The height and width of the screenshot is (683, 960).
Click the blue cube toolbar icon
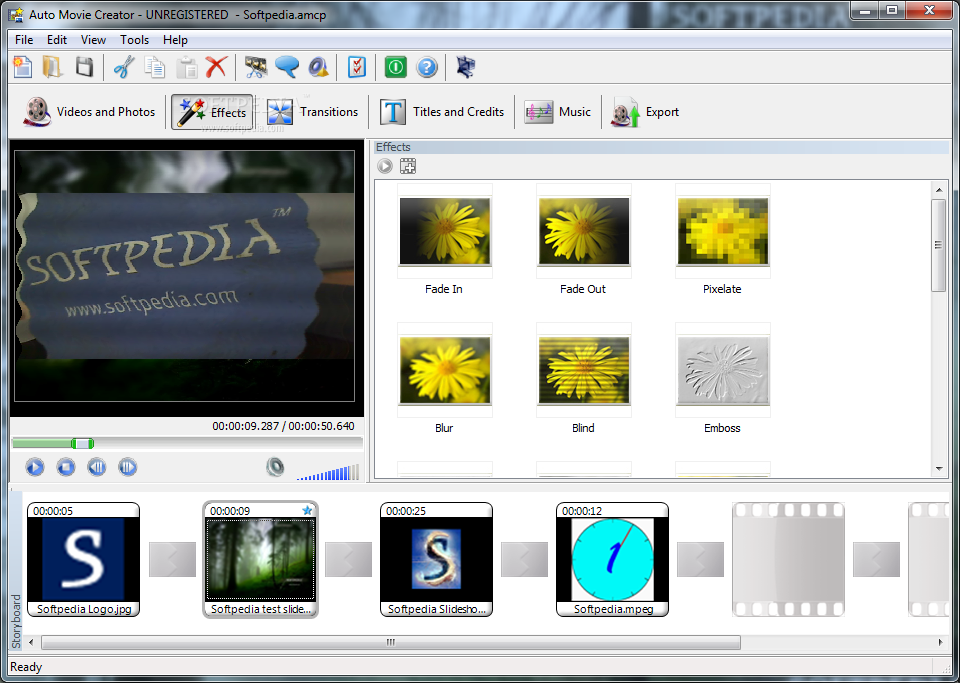coord(466,67)
